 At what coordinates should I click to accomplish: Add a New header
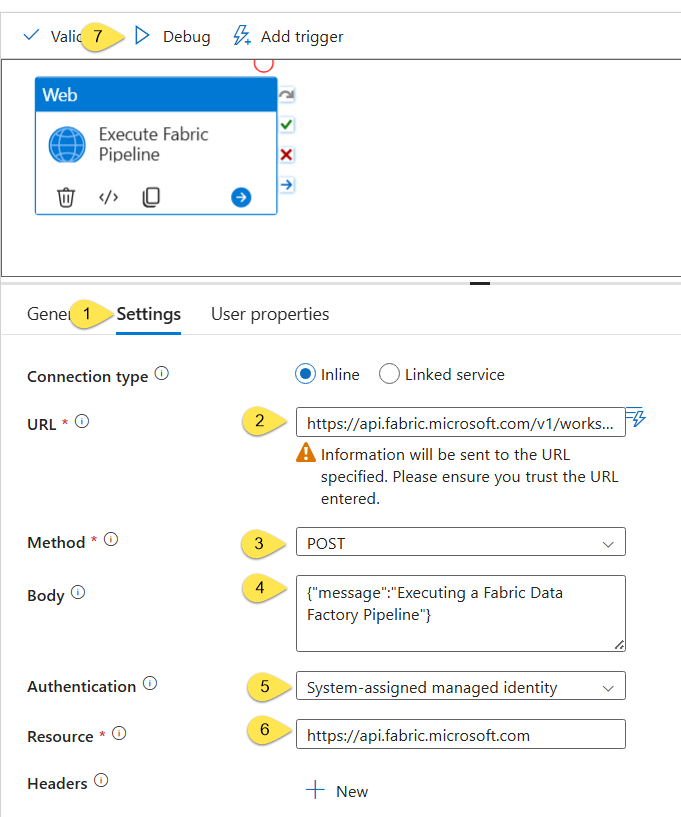click(x=337, y=790)
